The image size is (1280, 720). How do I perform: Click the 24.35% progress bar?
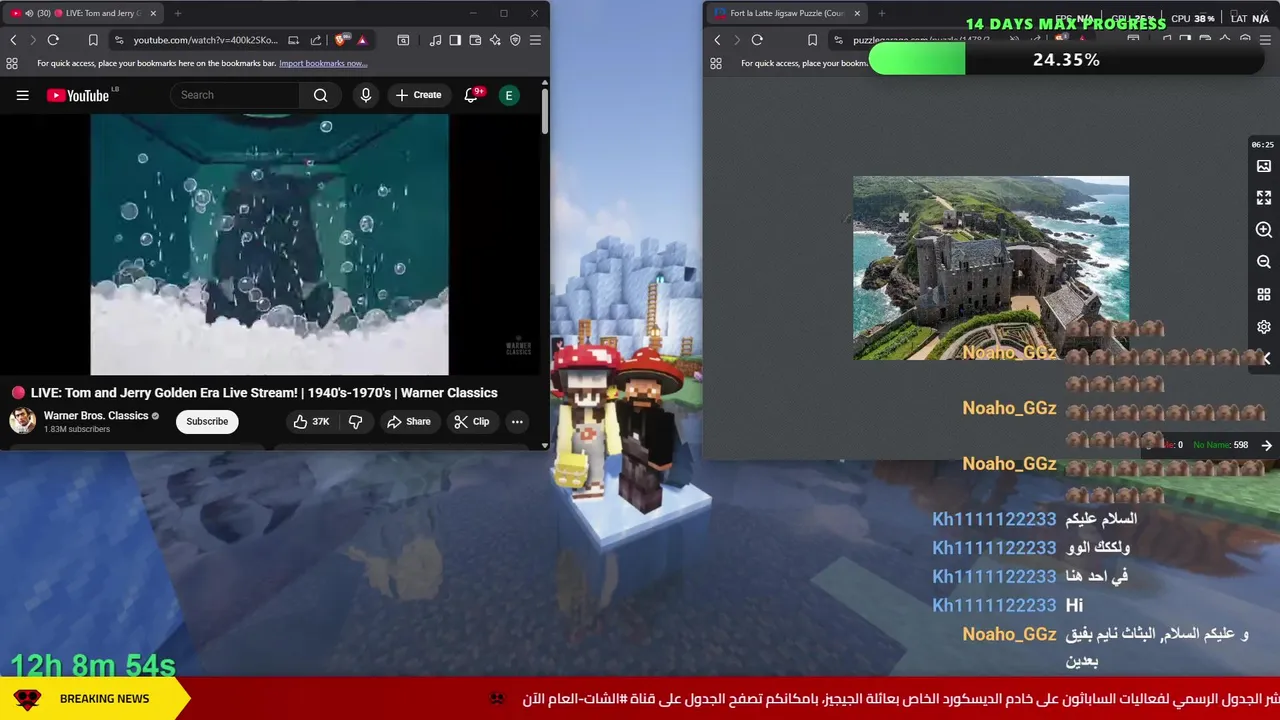click(x=1066, y=60)
